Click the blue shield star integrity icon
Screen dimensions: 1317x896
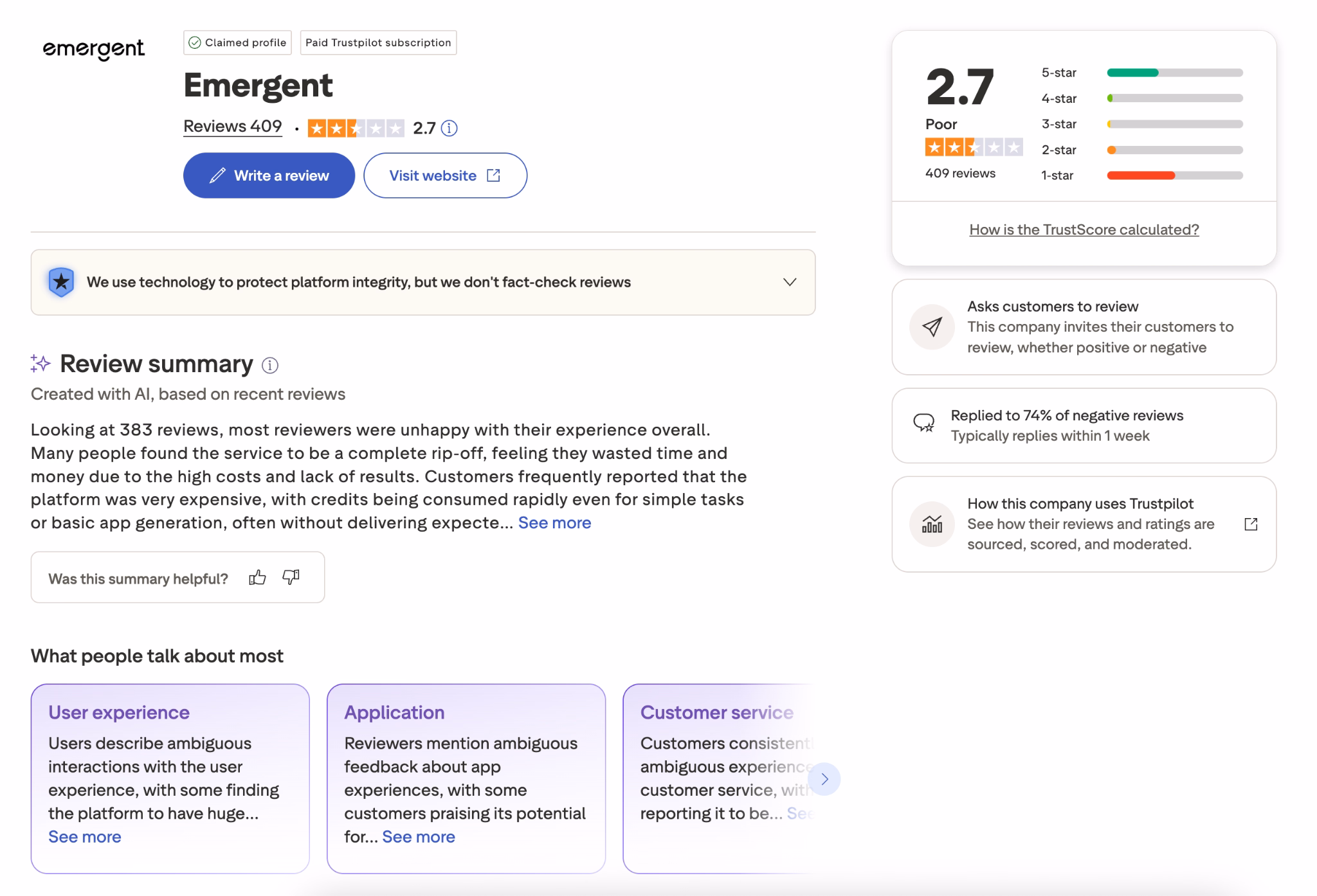click(x=61, y=282)
